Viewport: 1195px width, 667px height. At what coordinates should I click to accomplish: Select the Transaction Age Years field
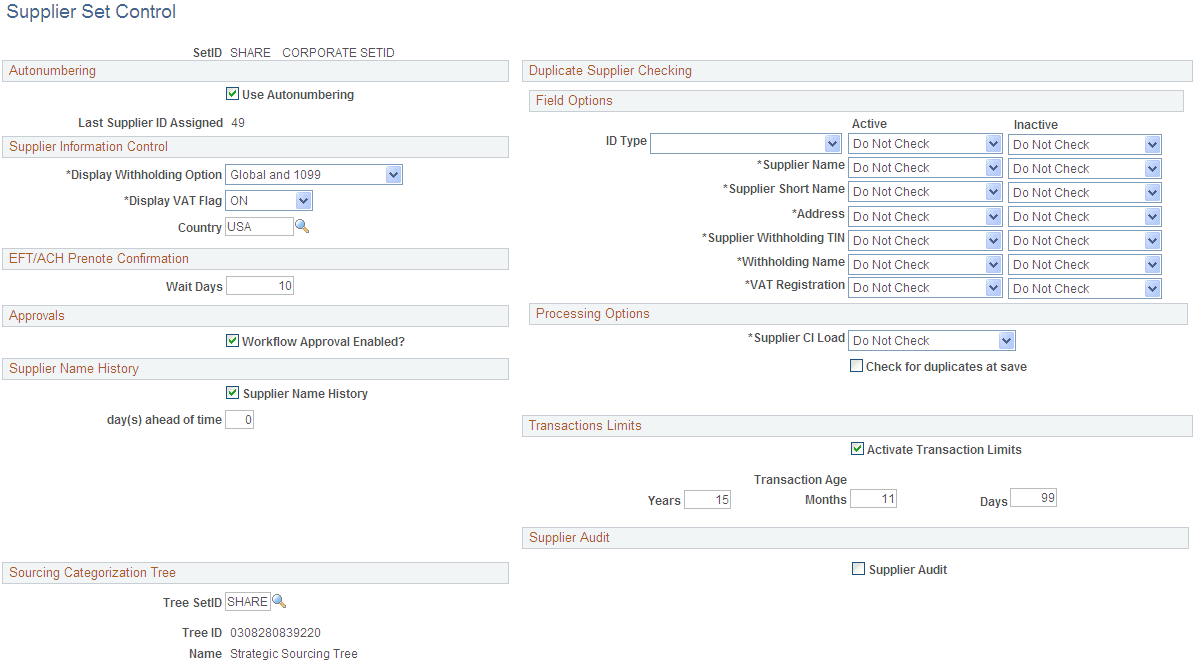tap(707, 499)
